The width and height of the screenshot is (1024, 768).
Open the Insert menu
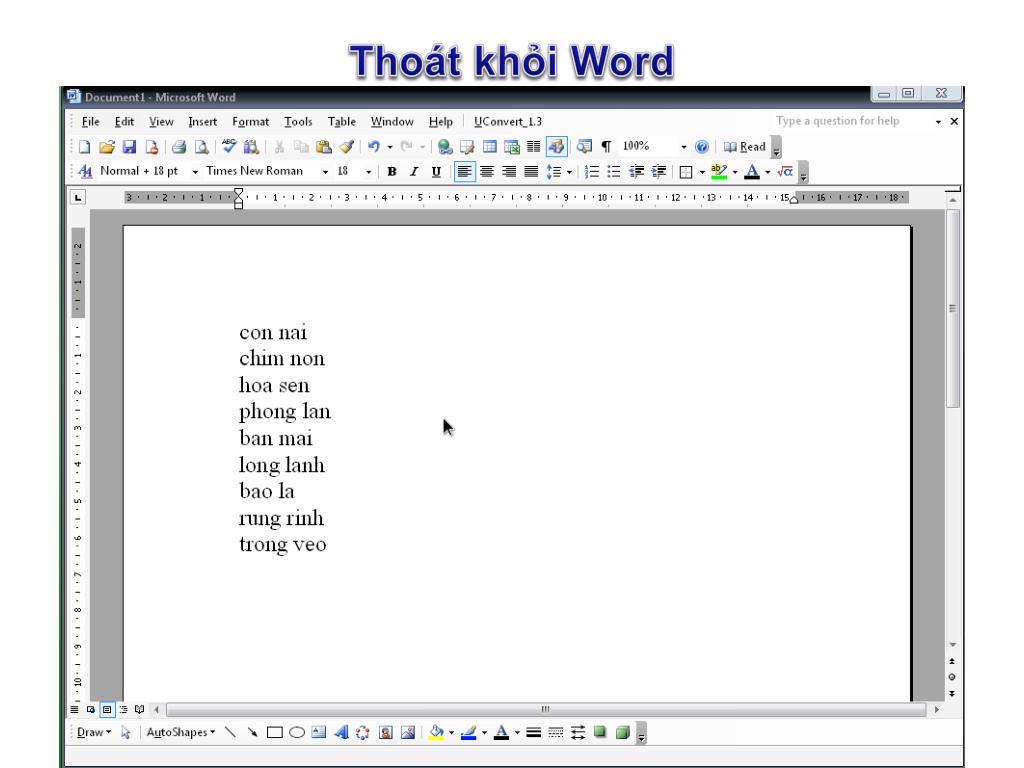pyautogui.click(x=202, y=121)
